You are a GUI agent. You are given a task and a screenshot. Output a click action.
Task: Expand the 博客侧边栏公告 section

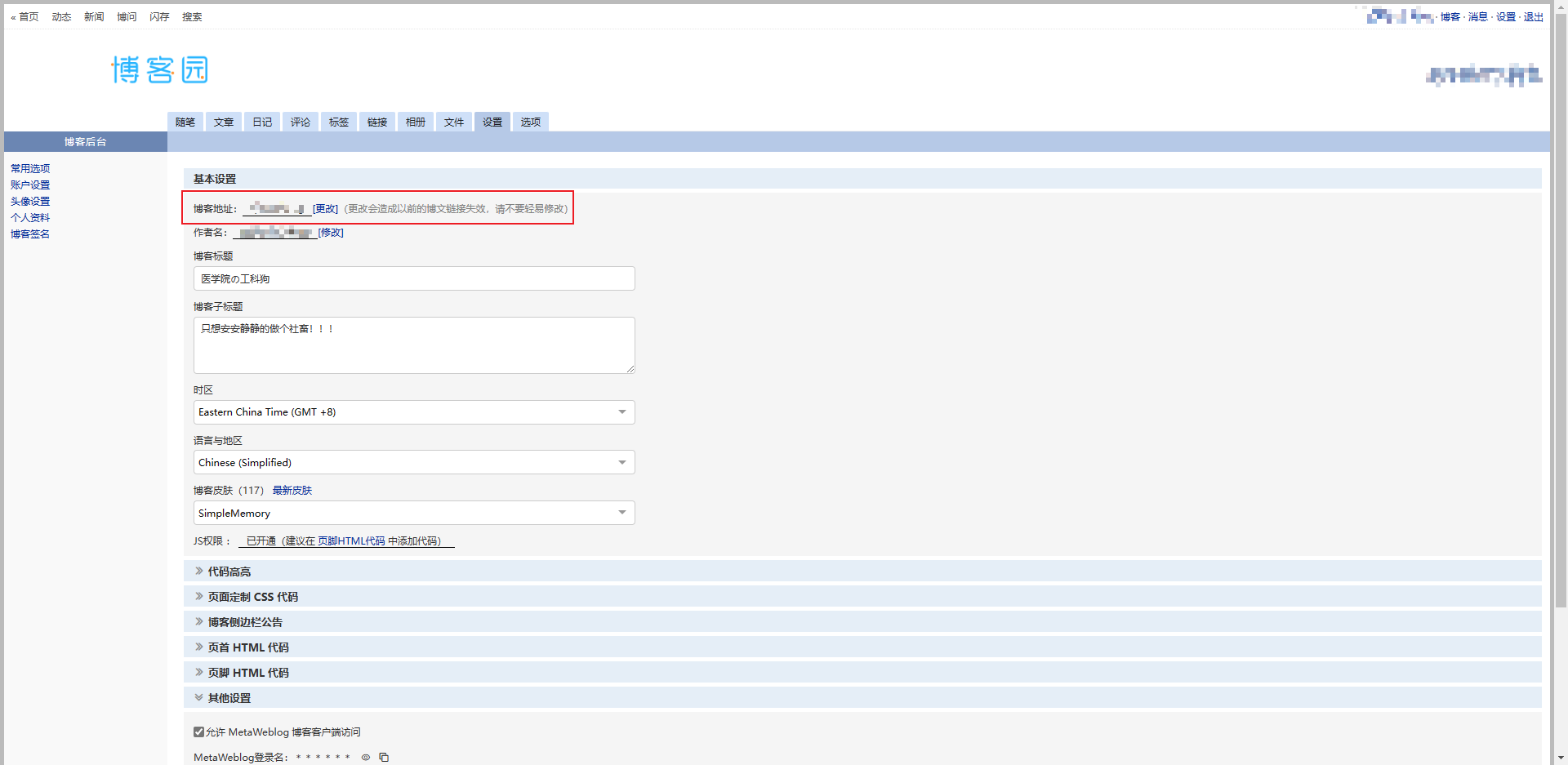862,622
